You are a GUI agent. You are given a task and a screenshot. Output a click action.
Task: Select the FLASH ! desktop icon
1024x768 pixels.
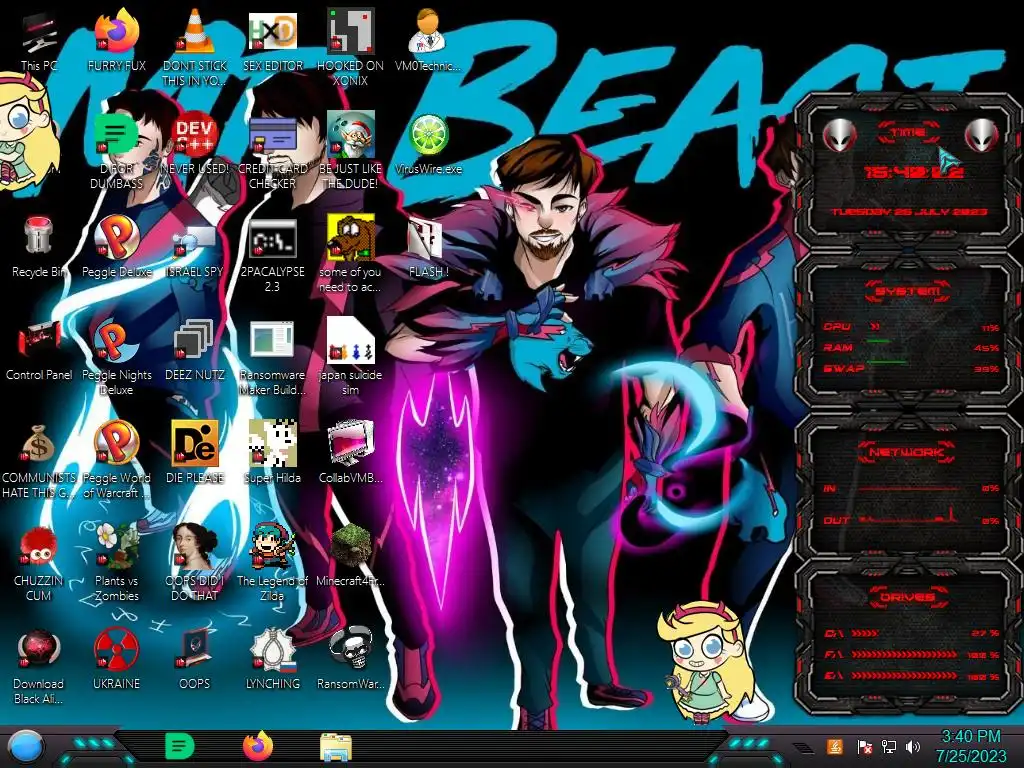coord(428,247)
